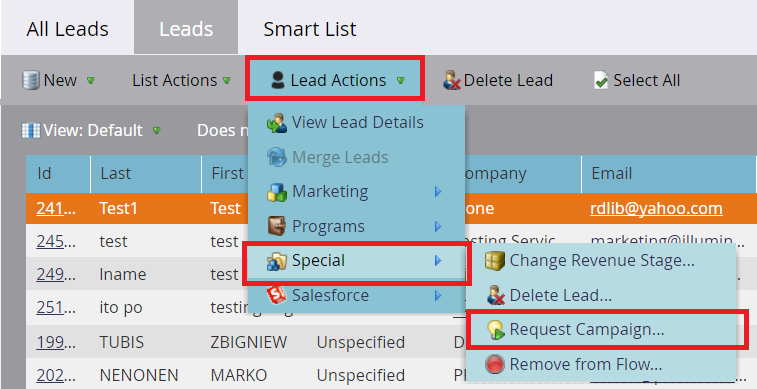Click the Delete Lead toolbar icon
Image resolution: width=757 pixels, height=389 pixels.
452,80
